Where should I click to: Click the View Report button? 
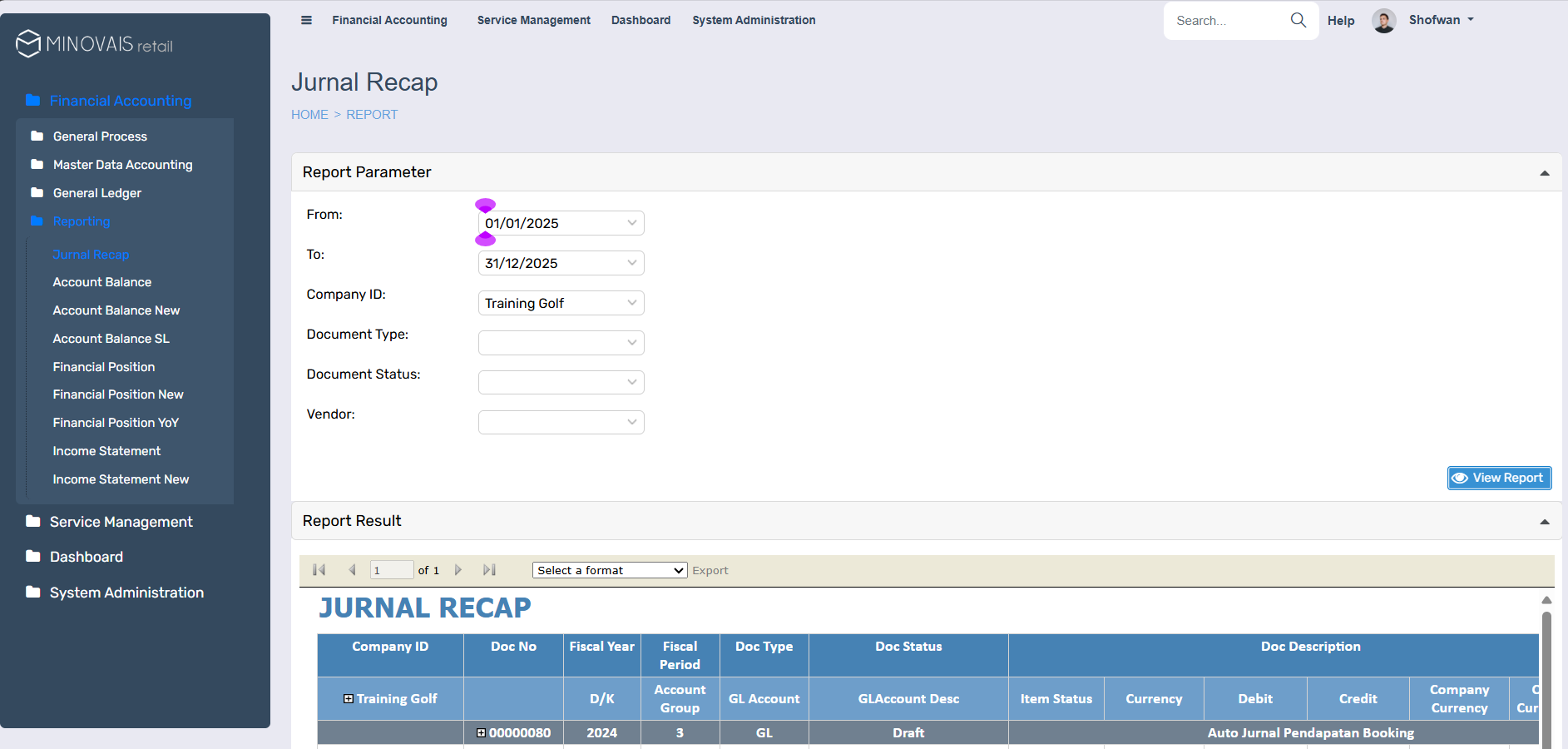pos(1499,478)
